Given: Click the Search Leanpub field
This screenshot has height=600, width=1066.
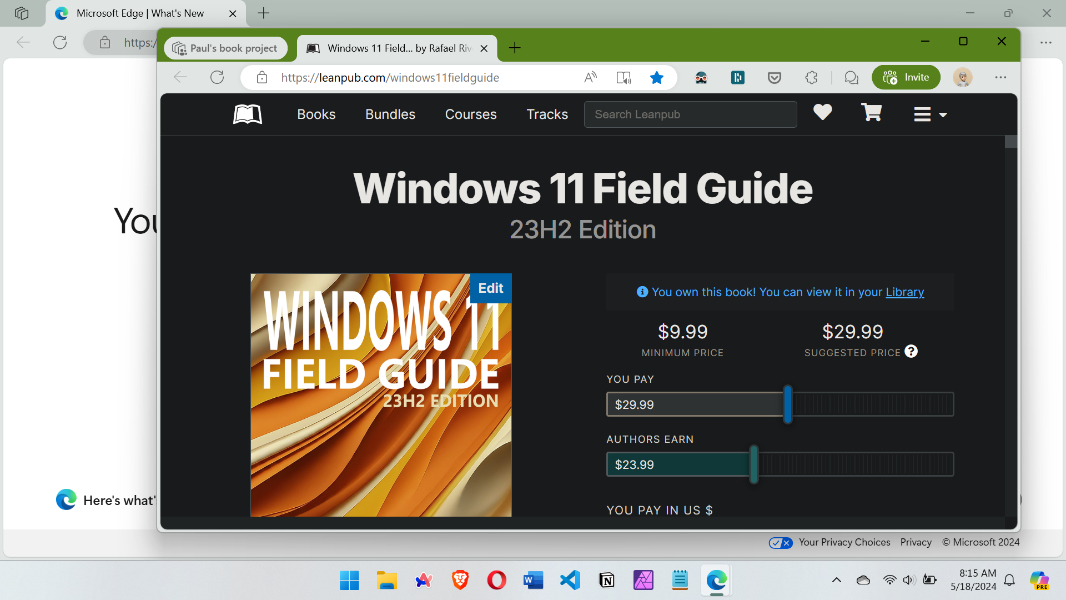Looking at the screenshot, I should click(690, 114).
